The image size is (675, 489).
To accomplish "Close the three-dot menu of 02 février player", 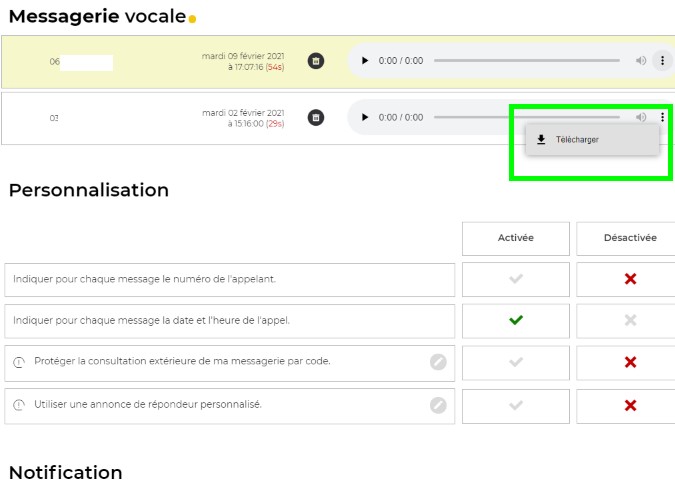I will [662, 117].
